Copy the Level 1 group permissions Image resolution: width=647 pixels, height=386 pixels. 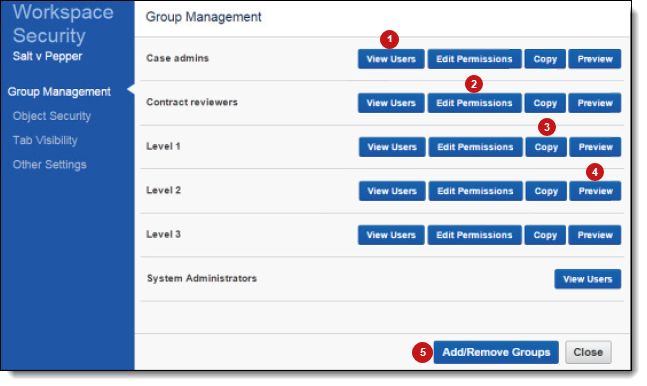tap(546, 147)
